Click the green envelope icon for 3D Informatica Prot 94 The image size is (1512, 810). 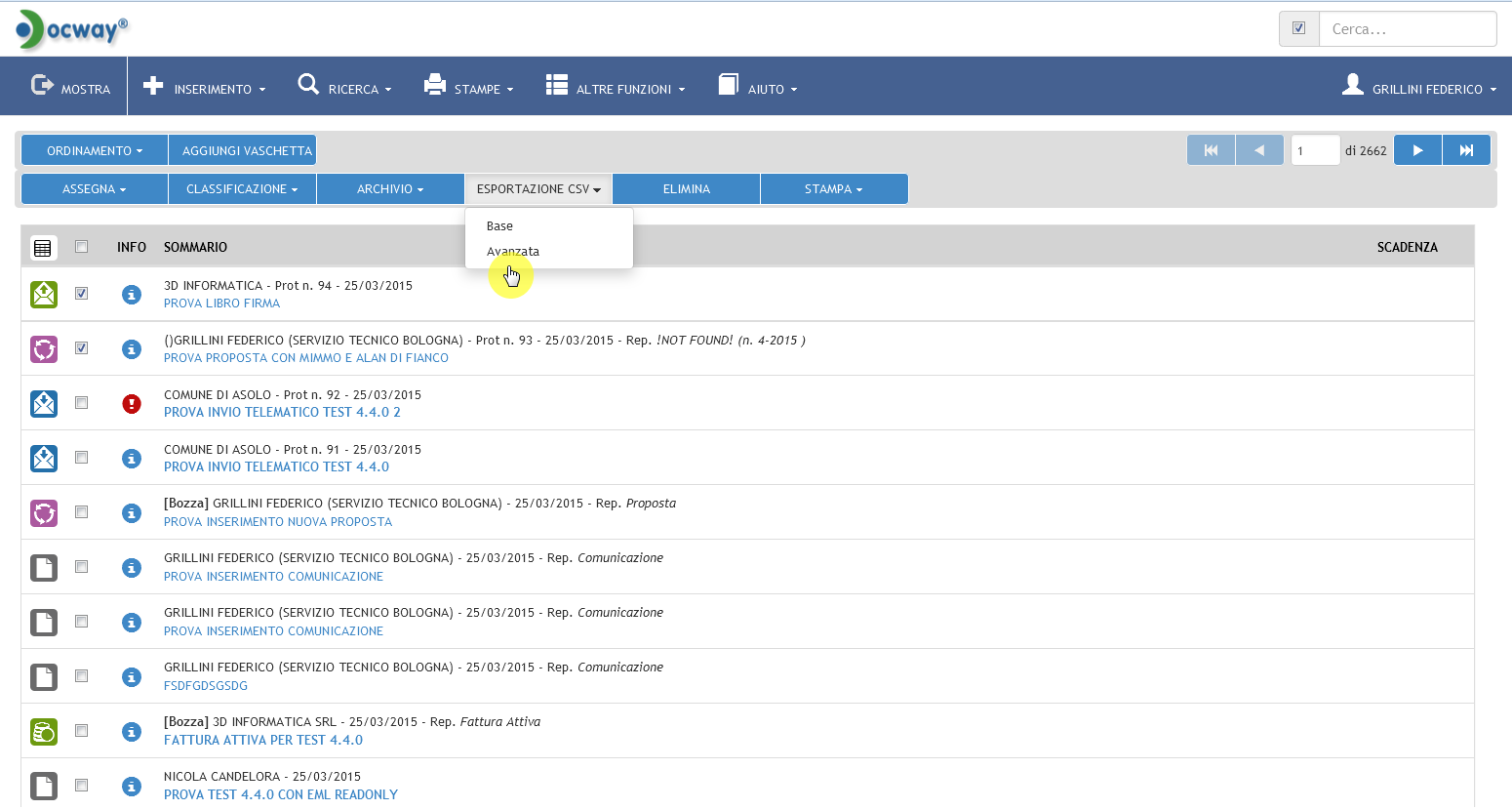pyautogui.click(x=44, y=294)
